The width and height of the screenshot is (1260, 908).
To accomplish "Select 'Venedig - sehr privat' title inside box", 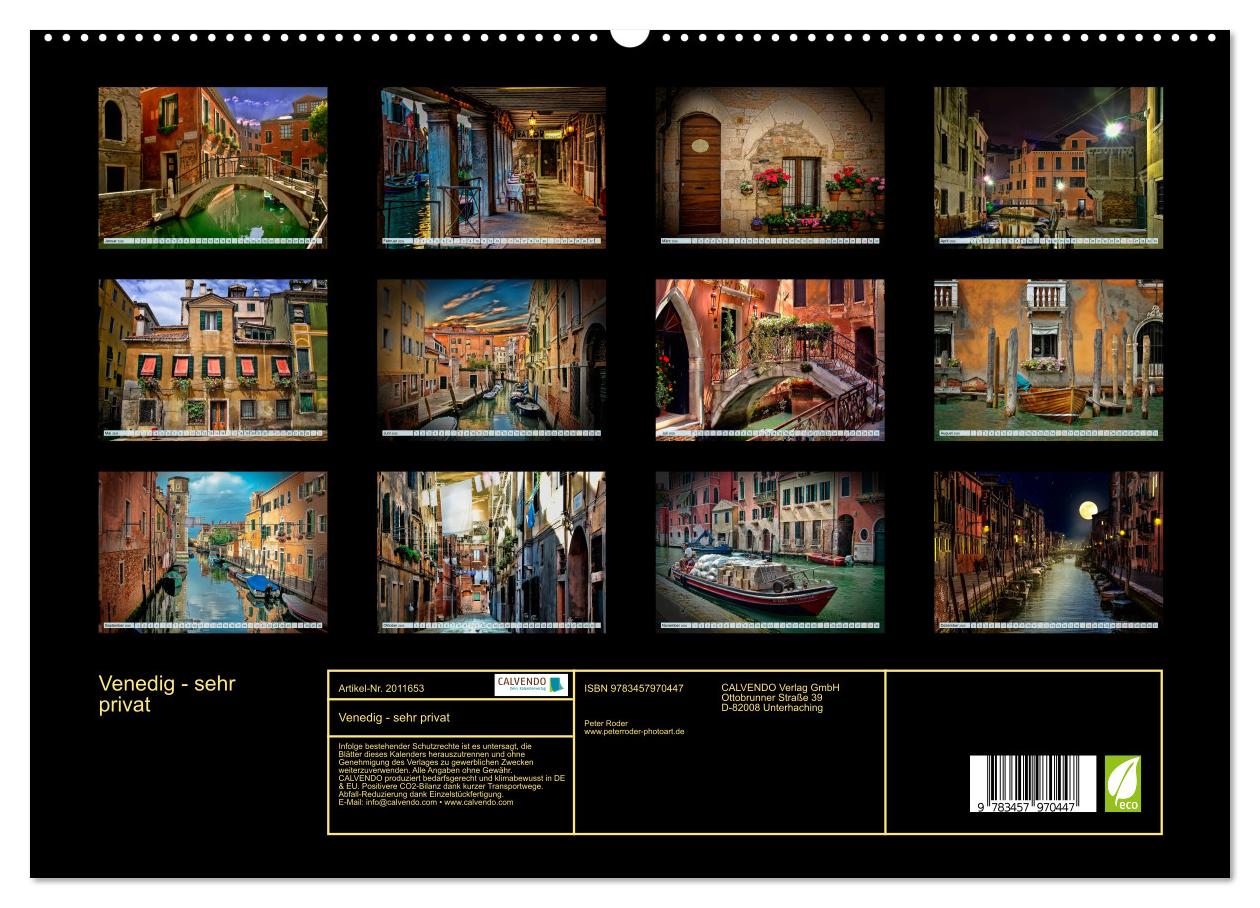I will click(394, 717).
